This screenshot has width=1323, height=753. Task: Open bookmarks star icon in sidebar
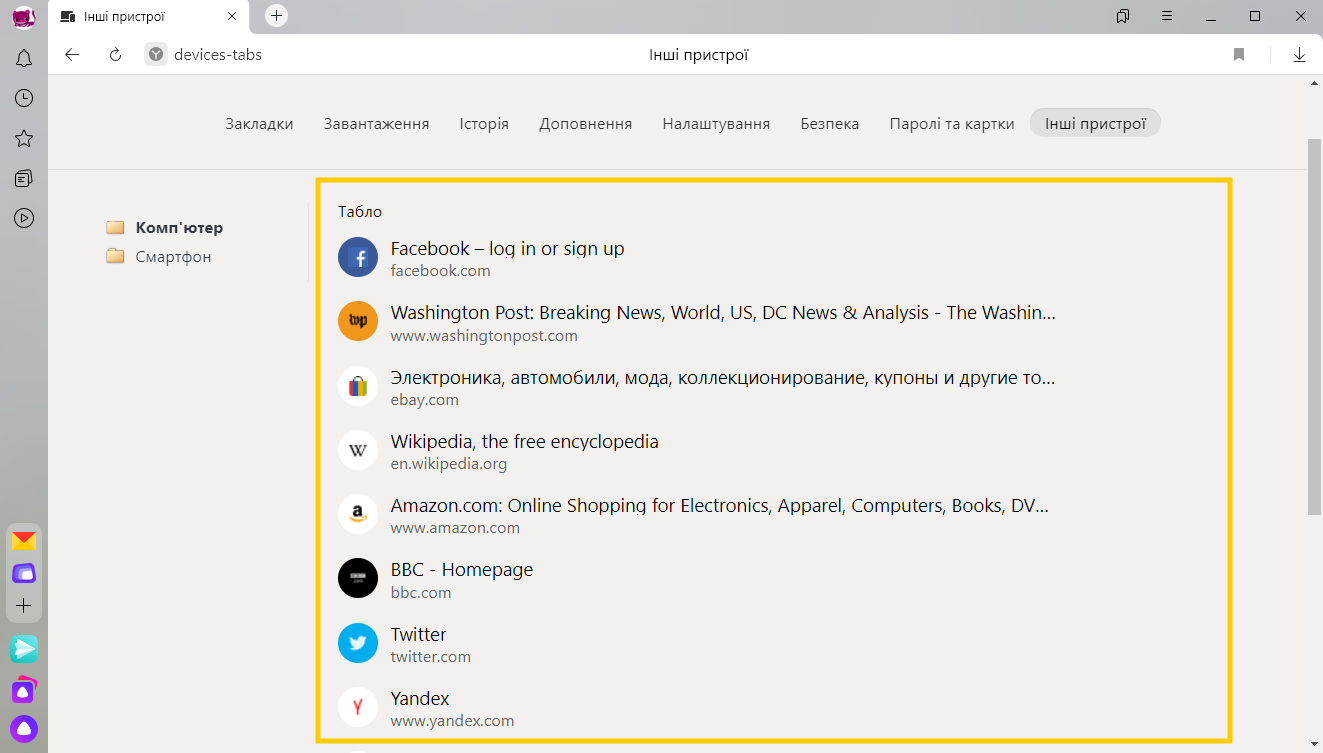24,138
